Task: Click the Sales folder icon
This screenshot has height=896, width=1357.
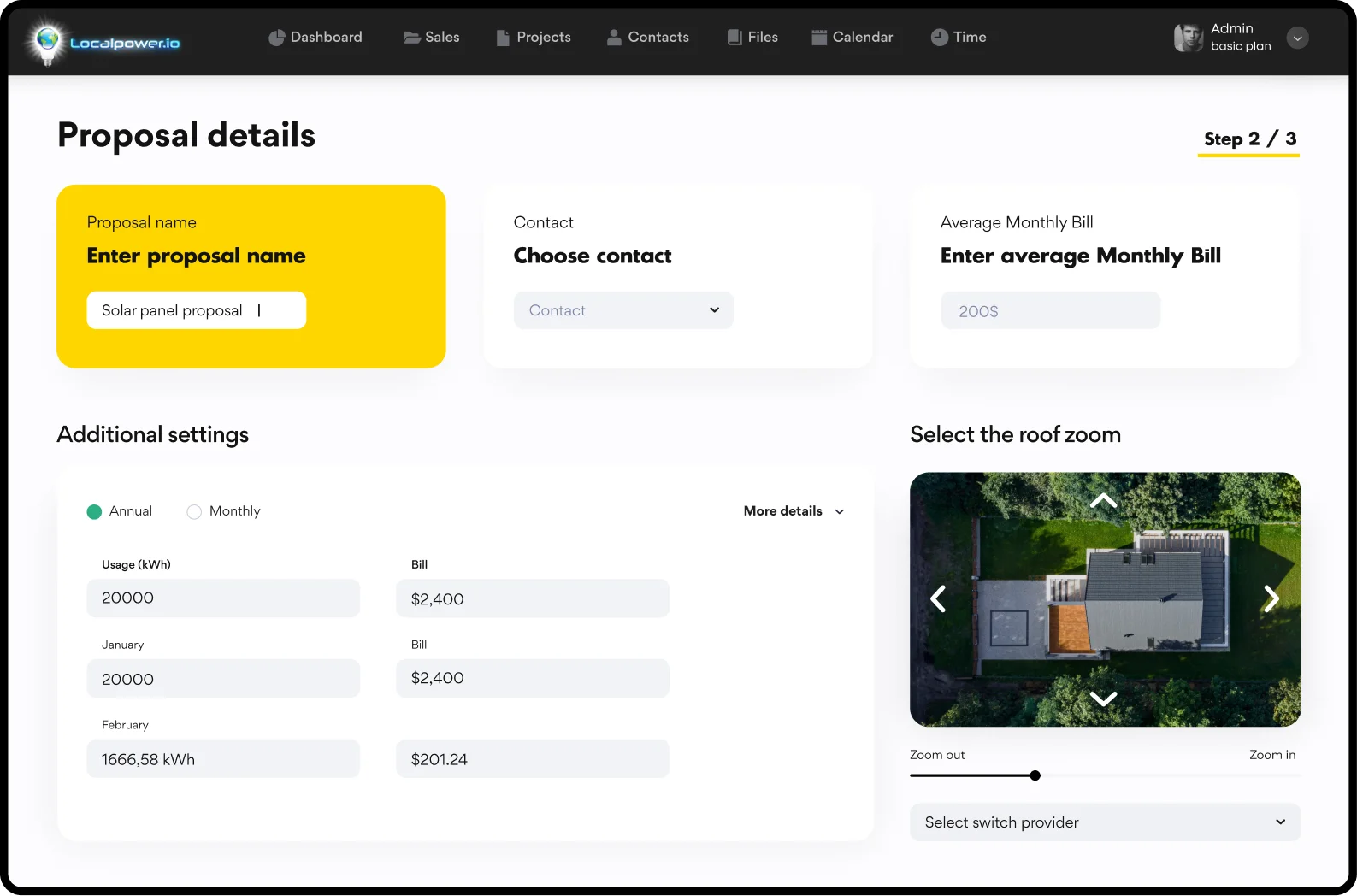Action: (x=411, y=38)
